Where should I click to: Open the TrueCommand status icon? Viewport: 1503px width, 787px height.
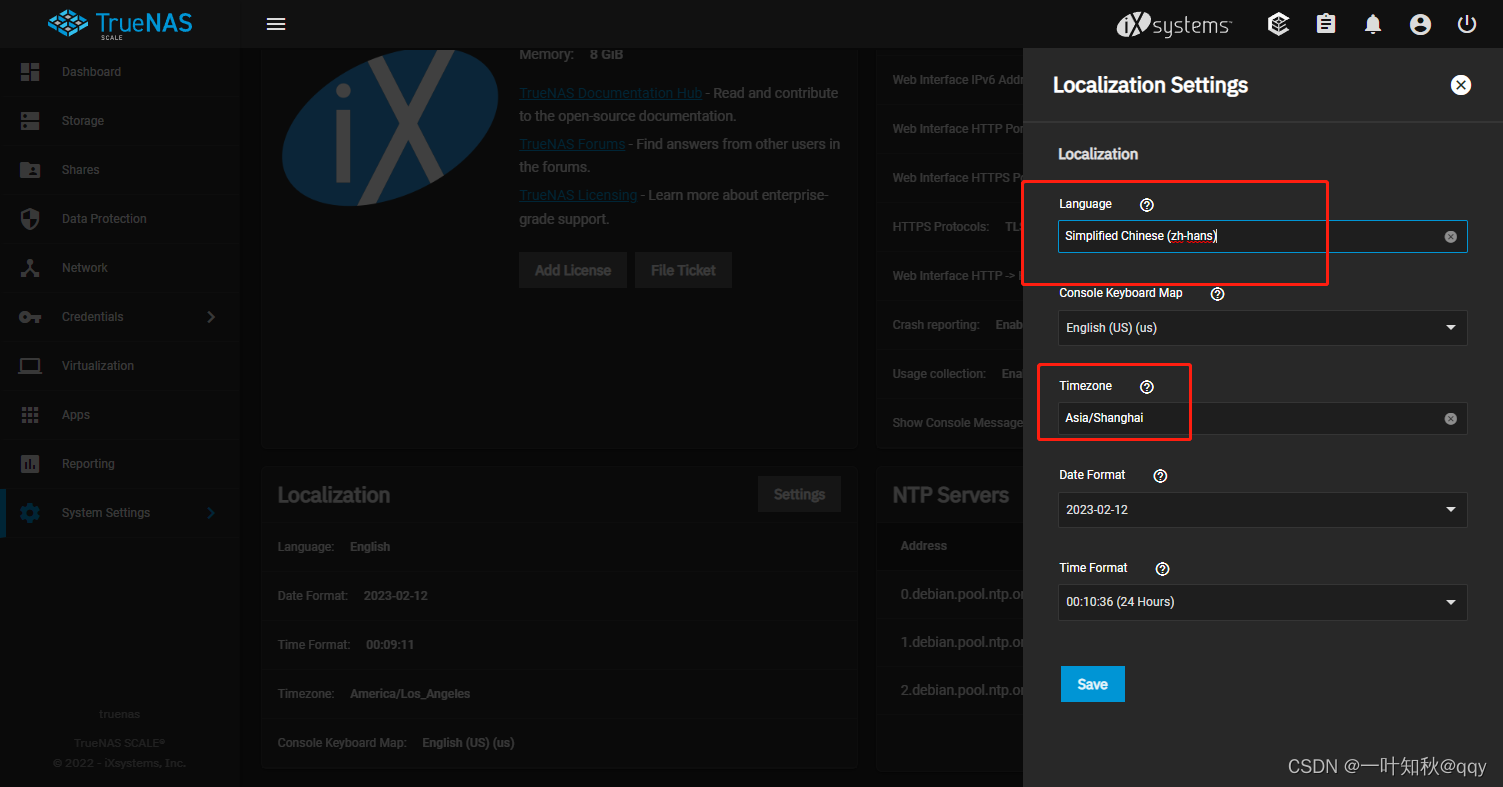tap(1278, 24)
